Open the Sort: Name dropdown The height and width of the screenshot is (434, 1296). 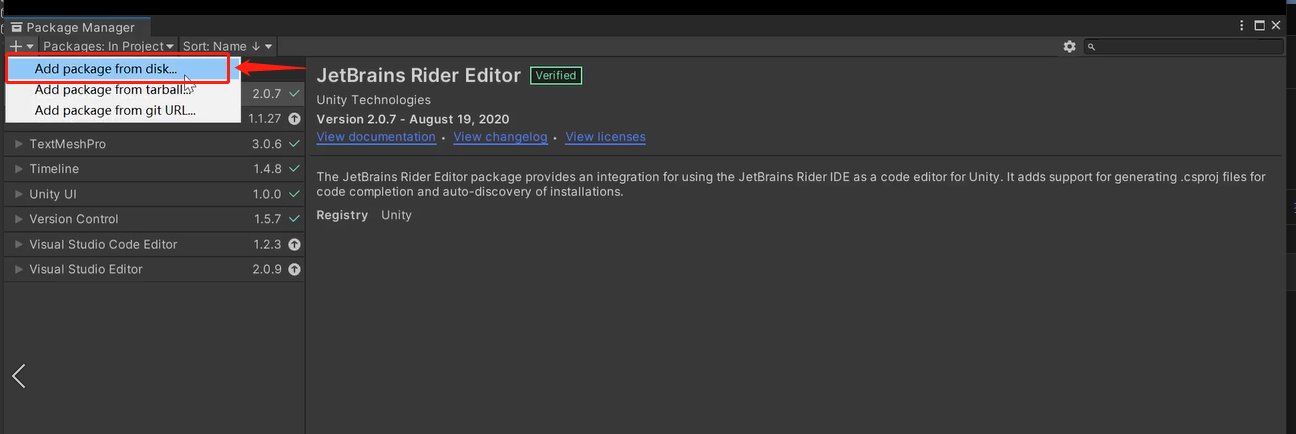227,46
